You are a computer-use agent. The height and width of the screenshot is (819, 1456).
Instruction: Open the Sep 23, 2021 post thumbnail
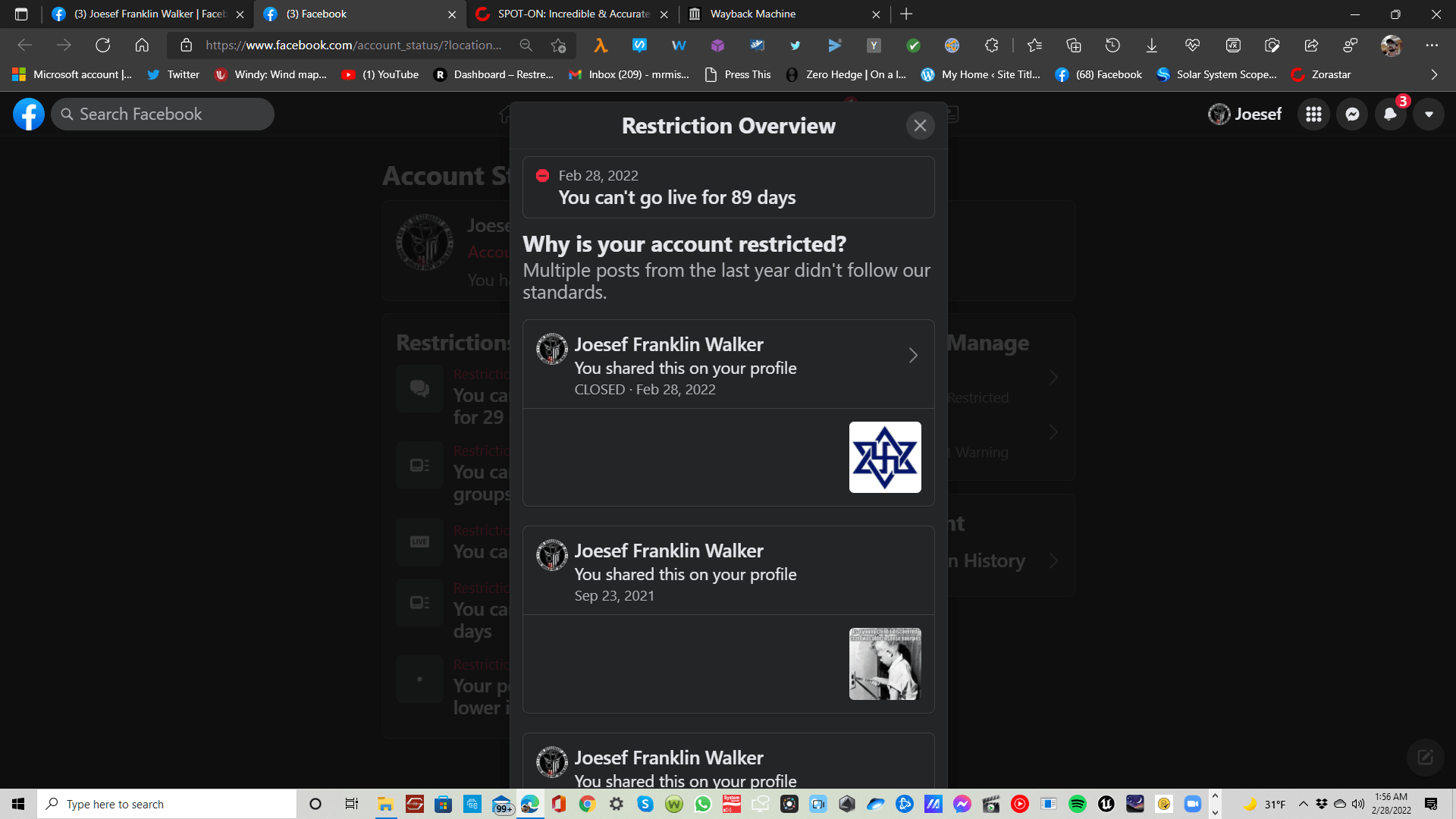pyautogui.click(x=885, y=664)
